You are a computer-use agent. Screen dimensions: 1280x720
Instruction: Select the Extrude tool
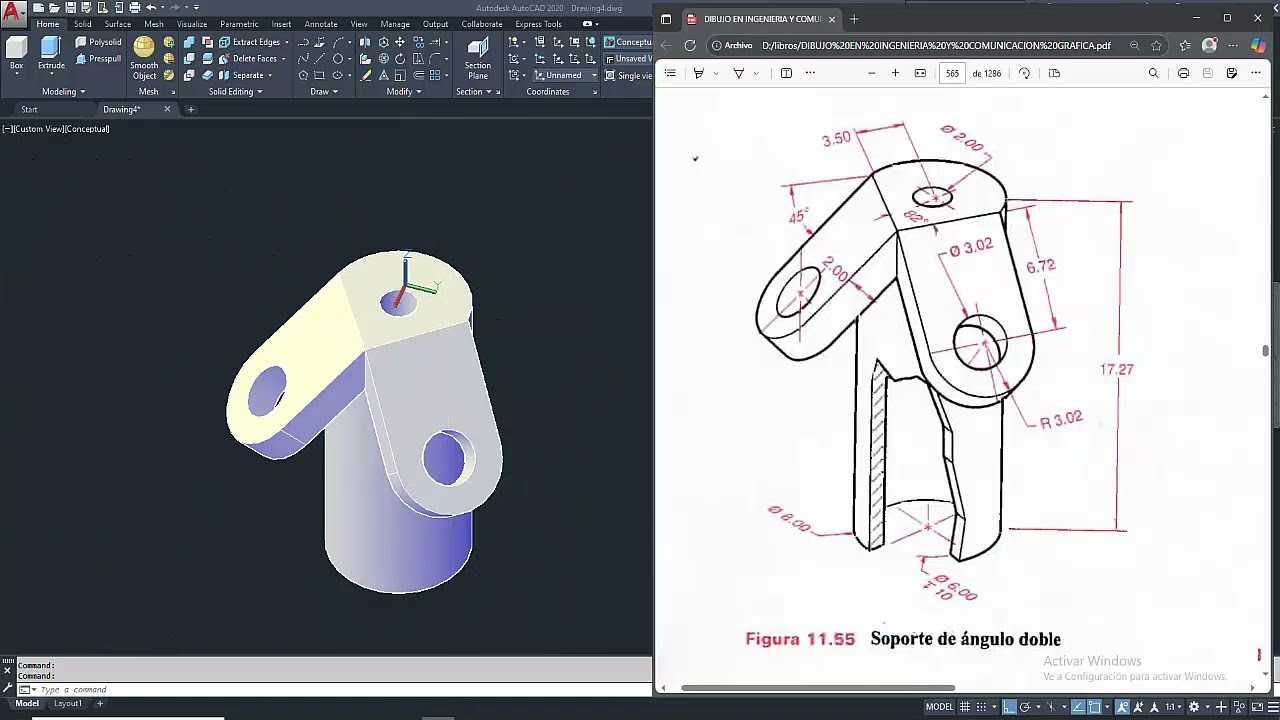51,54
